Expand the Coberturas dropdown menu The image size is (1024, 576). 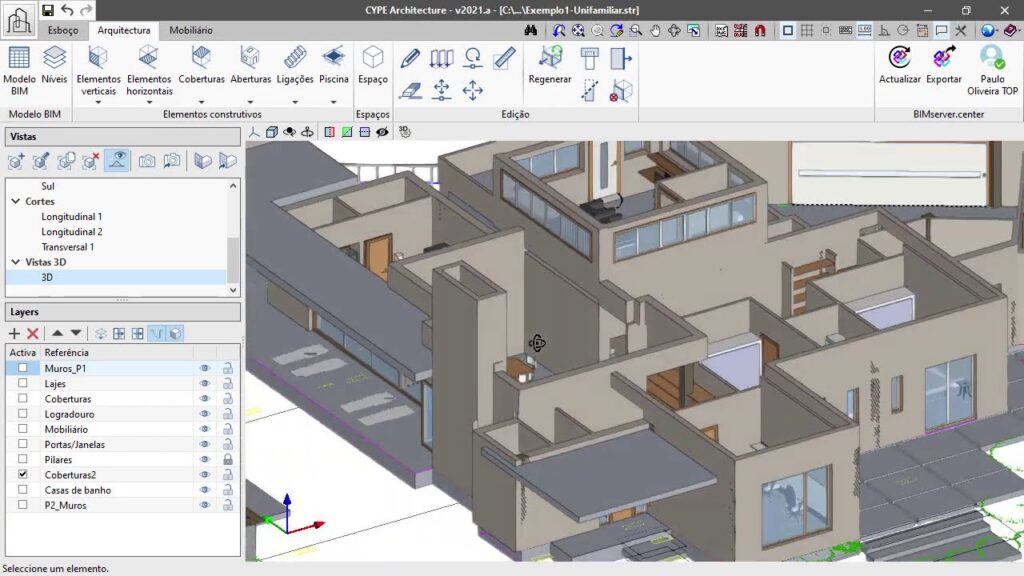[201, 101]
